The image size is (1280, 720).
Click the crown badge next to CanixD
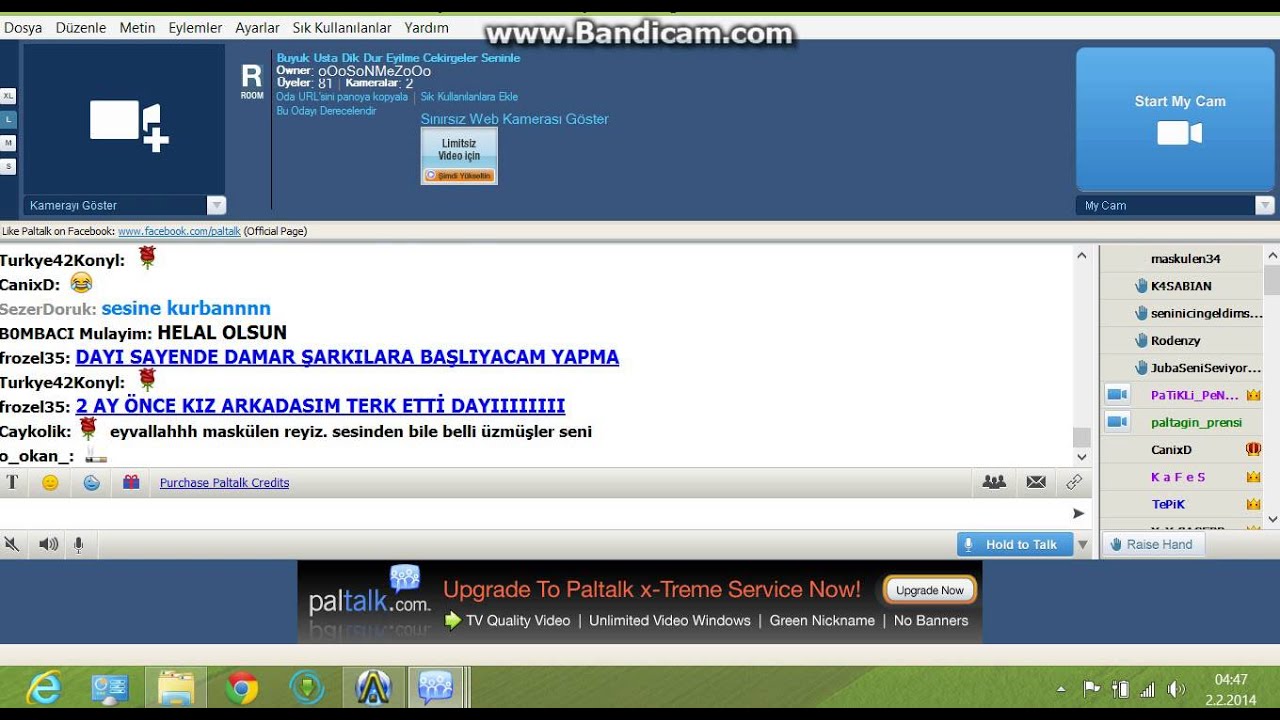click(x=1253, y=450)
